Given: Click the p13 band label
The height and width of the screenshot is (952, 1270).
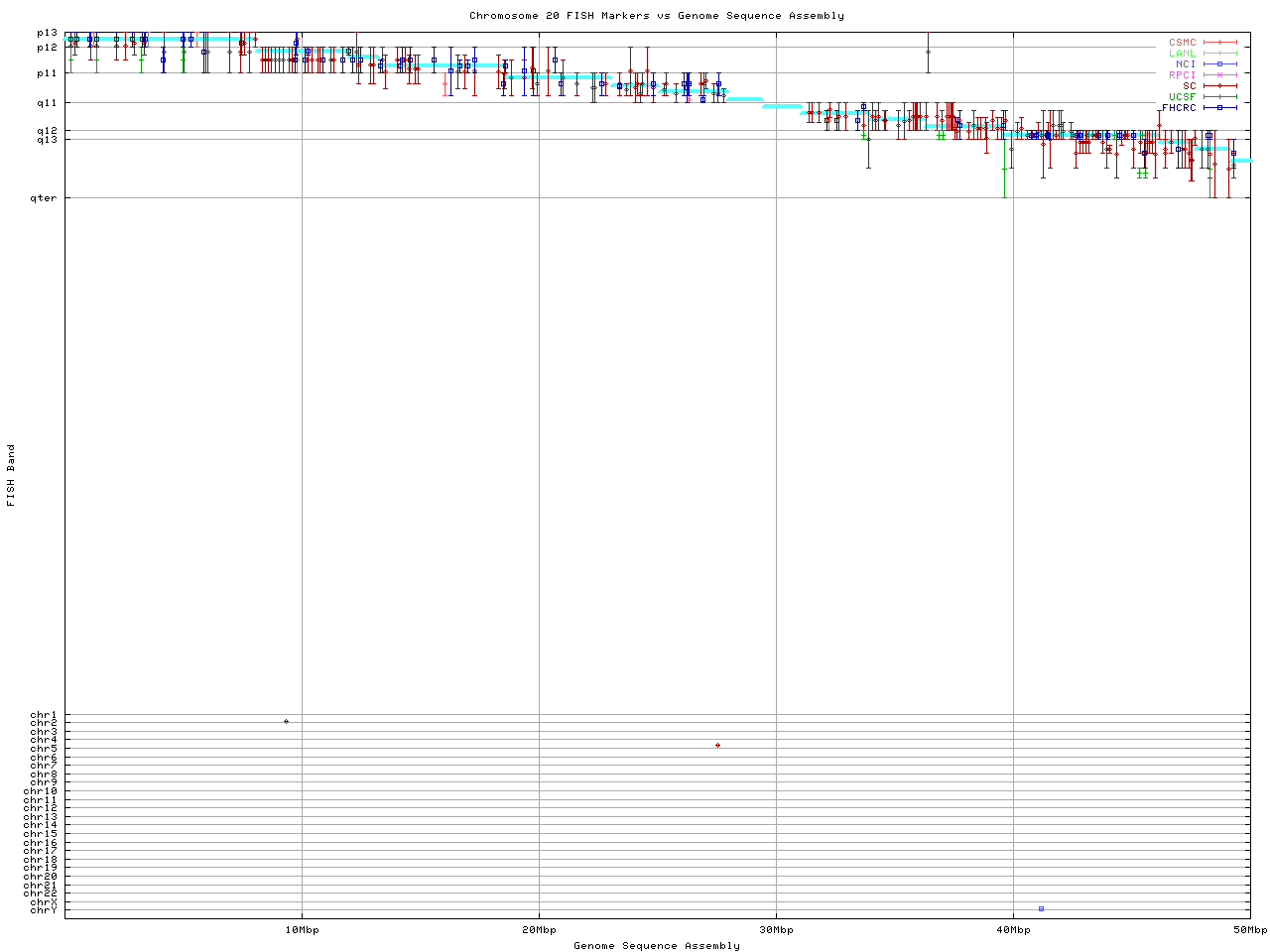Looking at the screenshot, I should (x=47, y=33).
